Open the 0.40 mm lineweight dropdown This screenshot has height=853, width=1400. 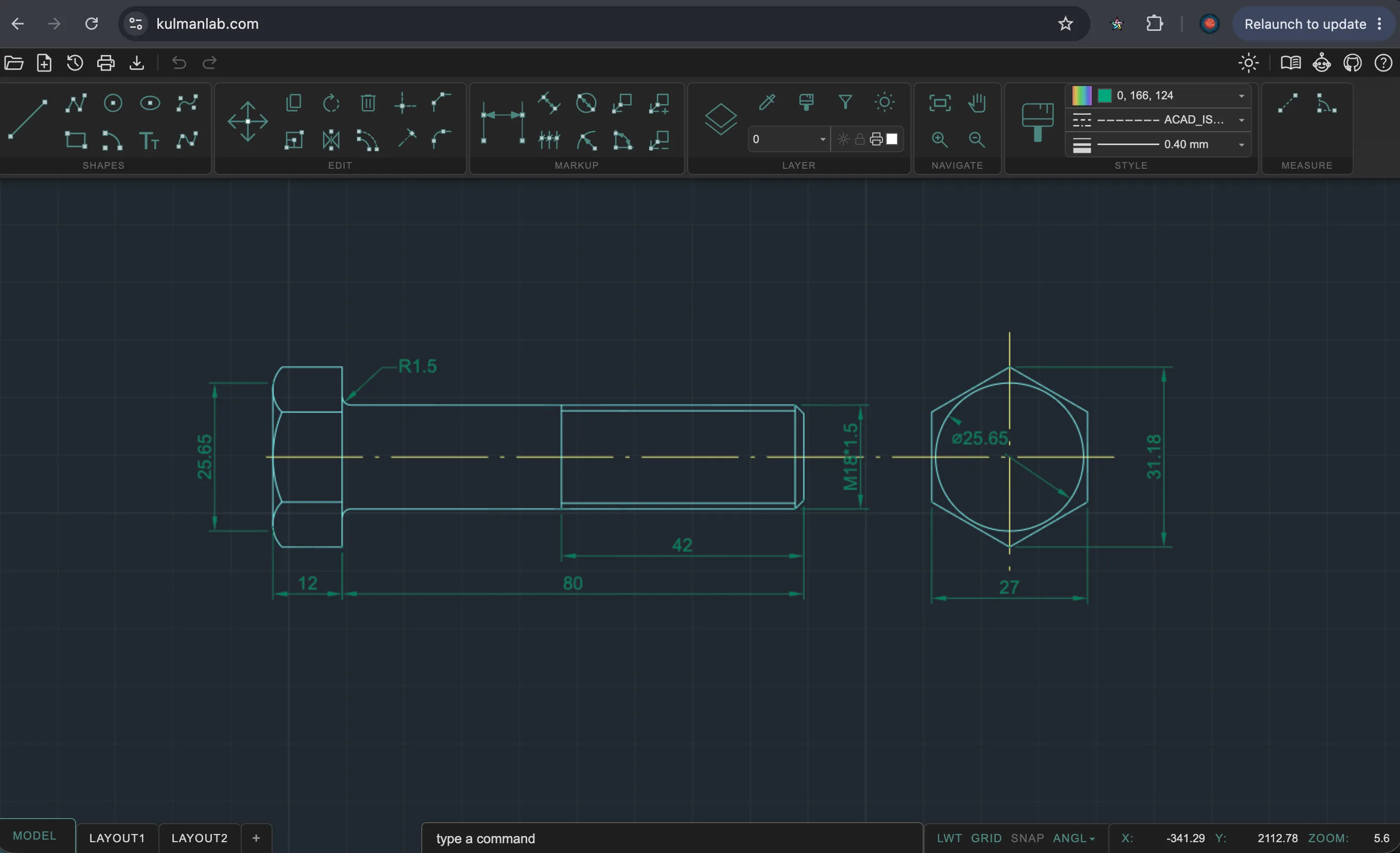click(1158, 145)
